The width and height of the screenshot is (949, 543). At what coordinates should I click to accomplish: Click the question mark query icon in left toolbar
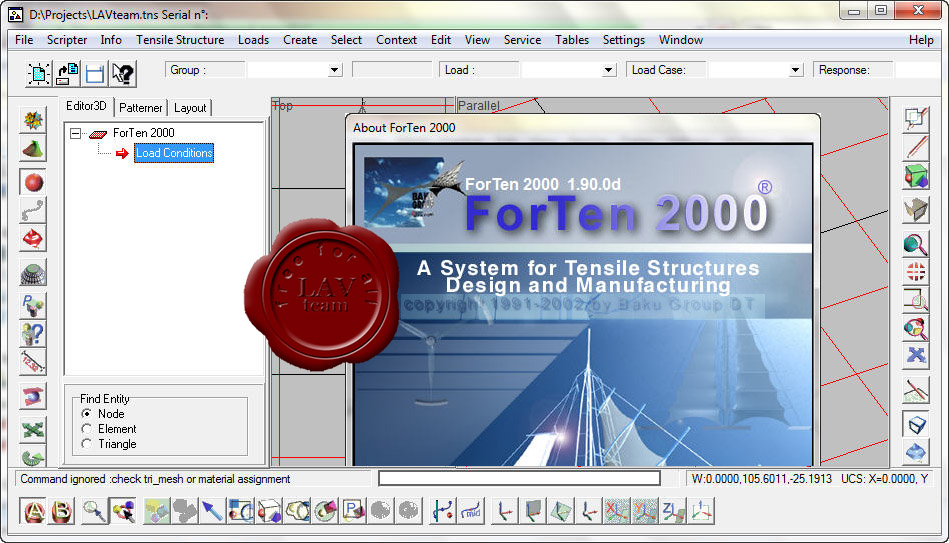coord(33,334)
